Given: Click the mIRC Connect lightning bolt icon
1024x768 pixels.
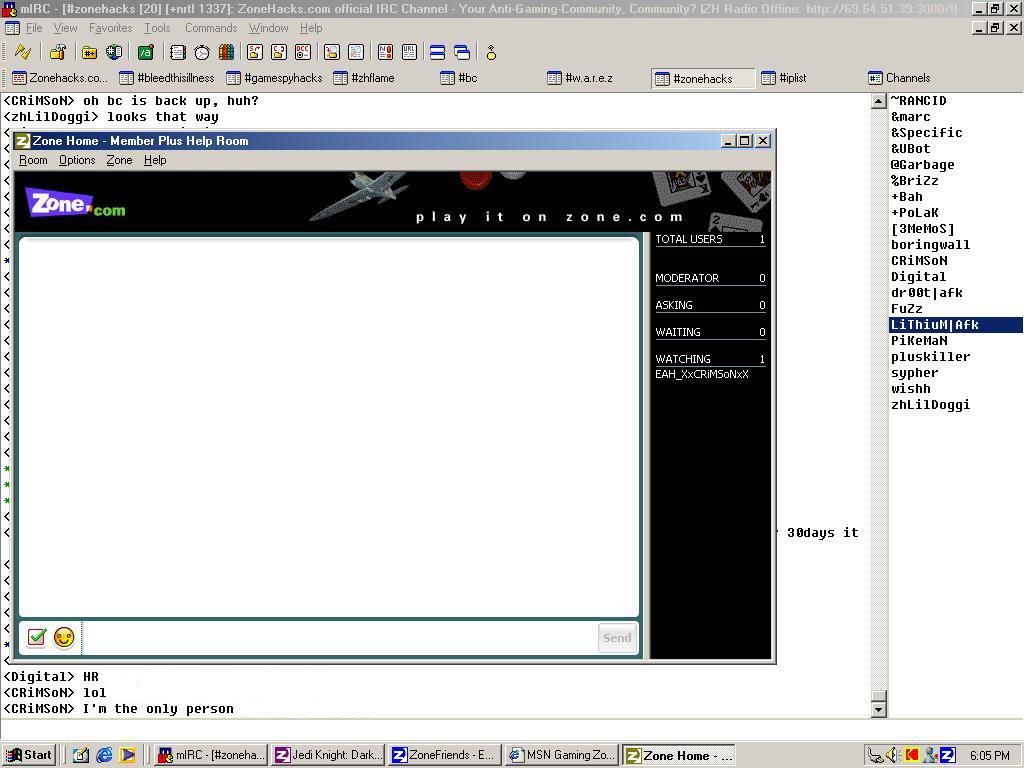Looking at the screenshot, I should (23, 52).
